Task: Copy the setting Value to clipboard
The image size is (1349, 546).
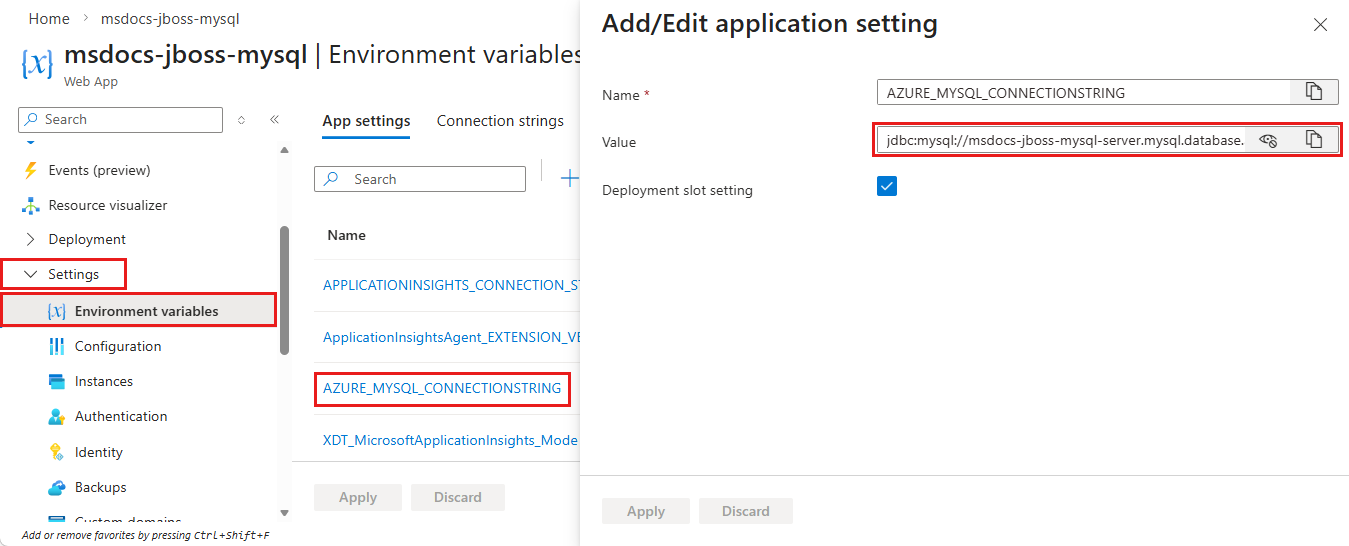Action: point(1314,140)
